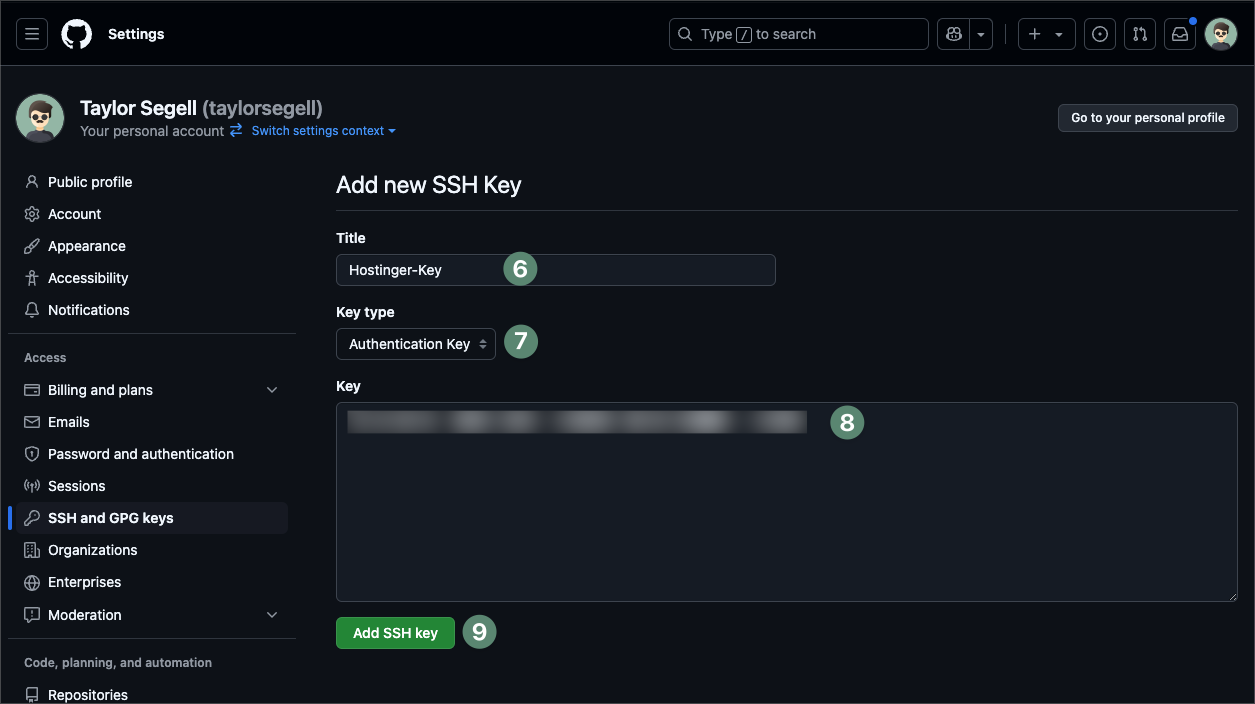Open the hamburger navigation menu

coord(32,34)
